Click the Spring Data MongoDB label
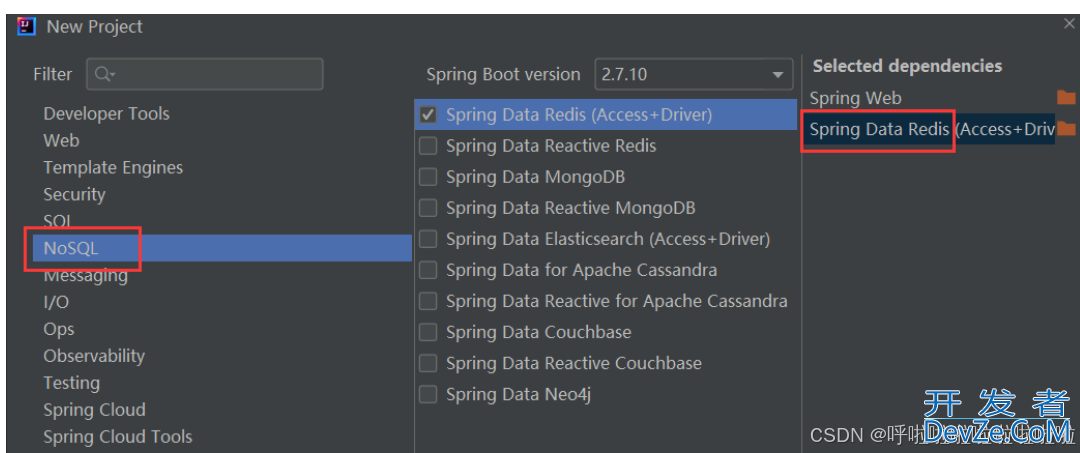This screenshot has width=1080, height=453. point(535,177)
